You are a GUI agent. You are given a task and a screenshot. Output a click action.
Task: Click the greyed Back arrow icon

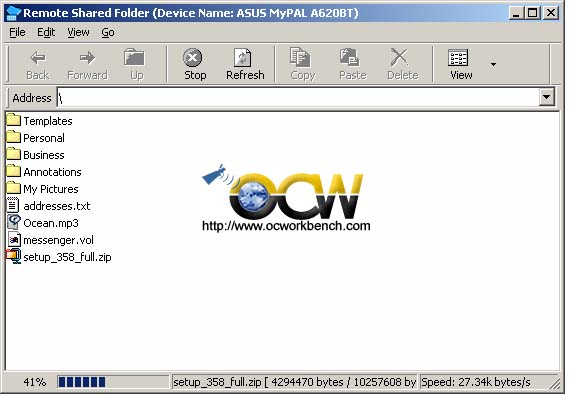38,58
